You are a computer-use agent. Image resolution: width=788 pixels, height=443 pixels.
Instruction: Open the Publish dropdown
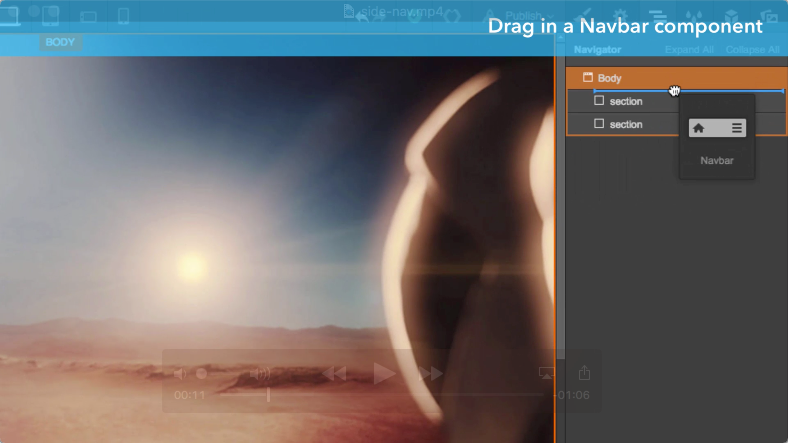(528, 16)
